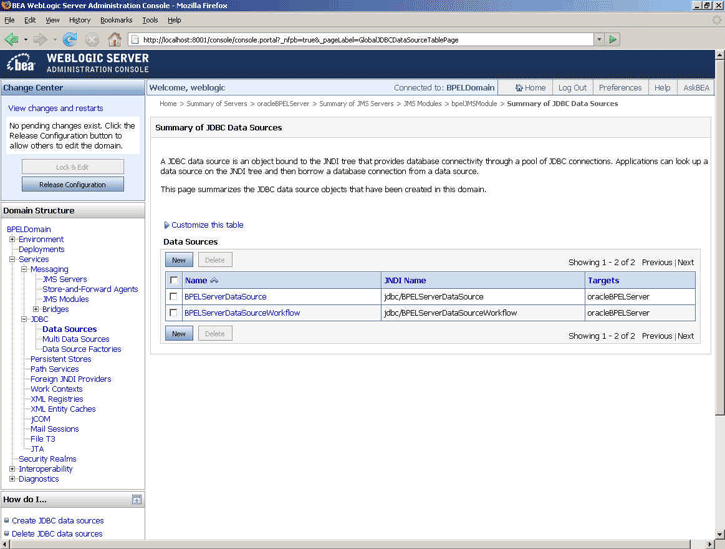Click bpelJMSModule breadcrumb link
The image size is (725, 549).
[x=474, y=104]
